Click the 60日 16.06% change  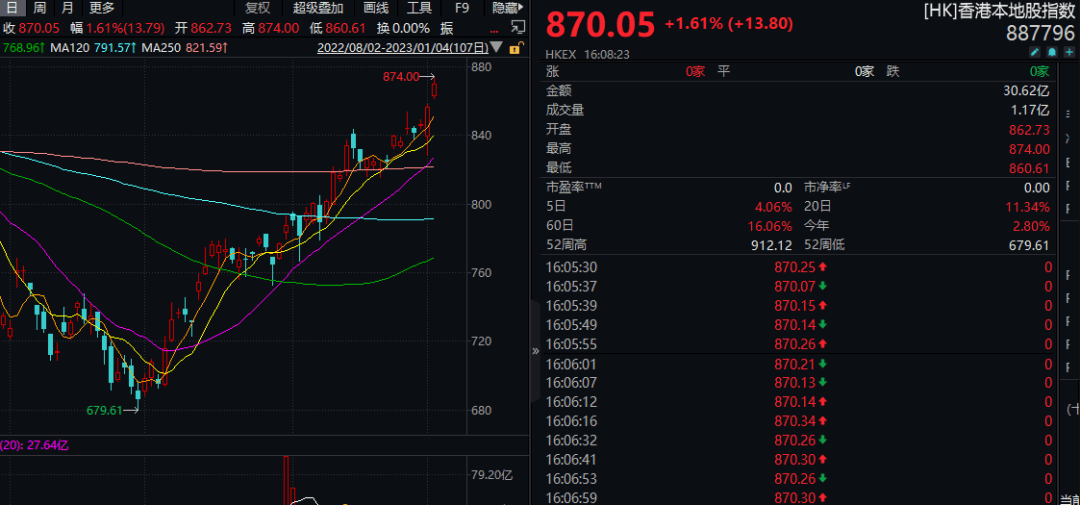click(770, 226)
